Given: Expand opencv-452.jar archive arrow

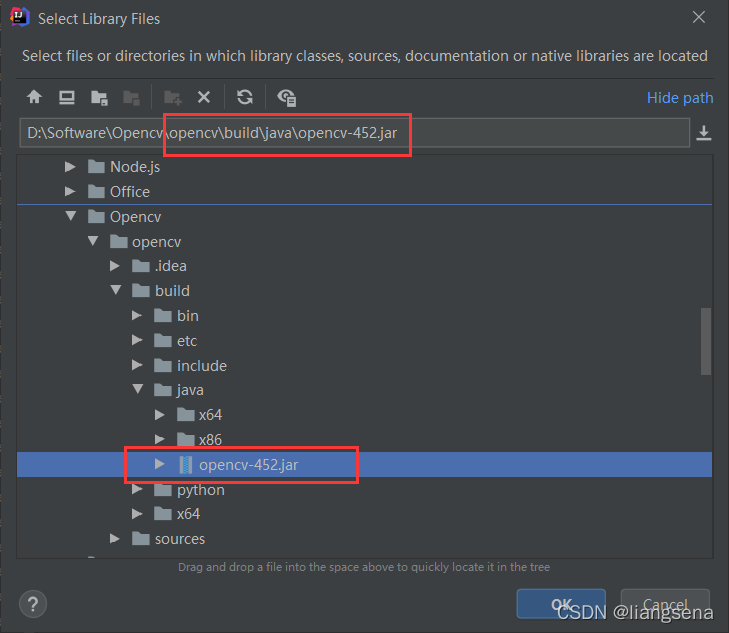Looking at the screenshot, I should 159,464.
